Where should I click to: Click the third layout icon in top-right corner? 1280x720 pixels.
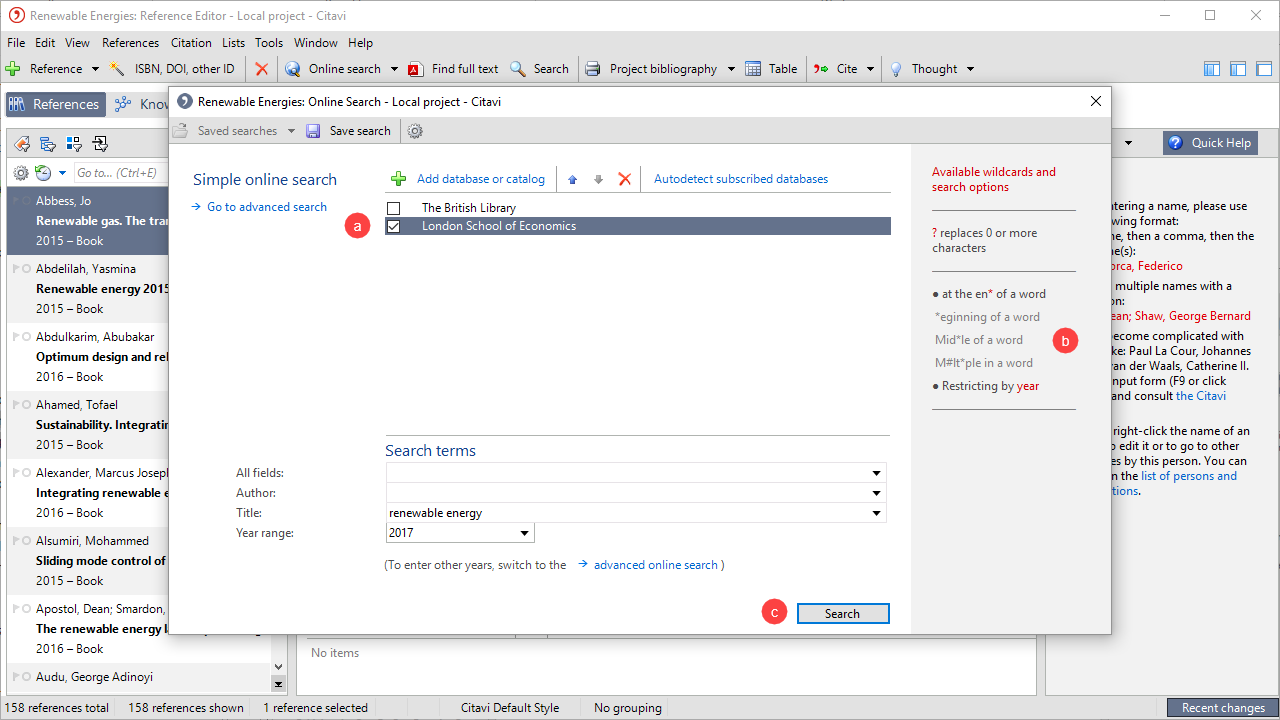coord(1264,69)
